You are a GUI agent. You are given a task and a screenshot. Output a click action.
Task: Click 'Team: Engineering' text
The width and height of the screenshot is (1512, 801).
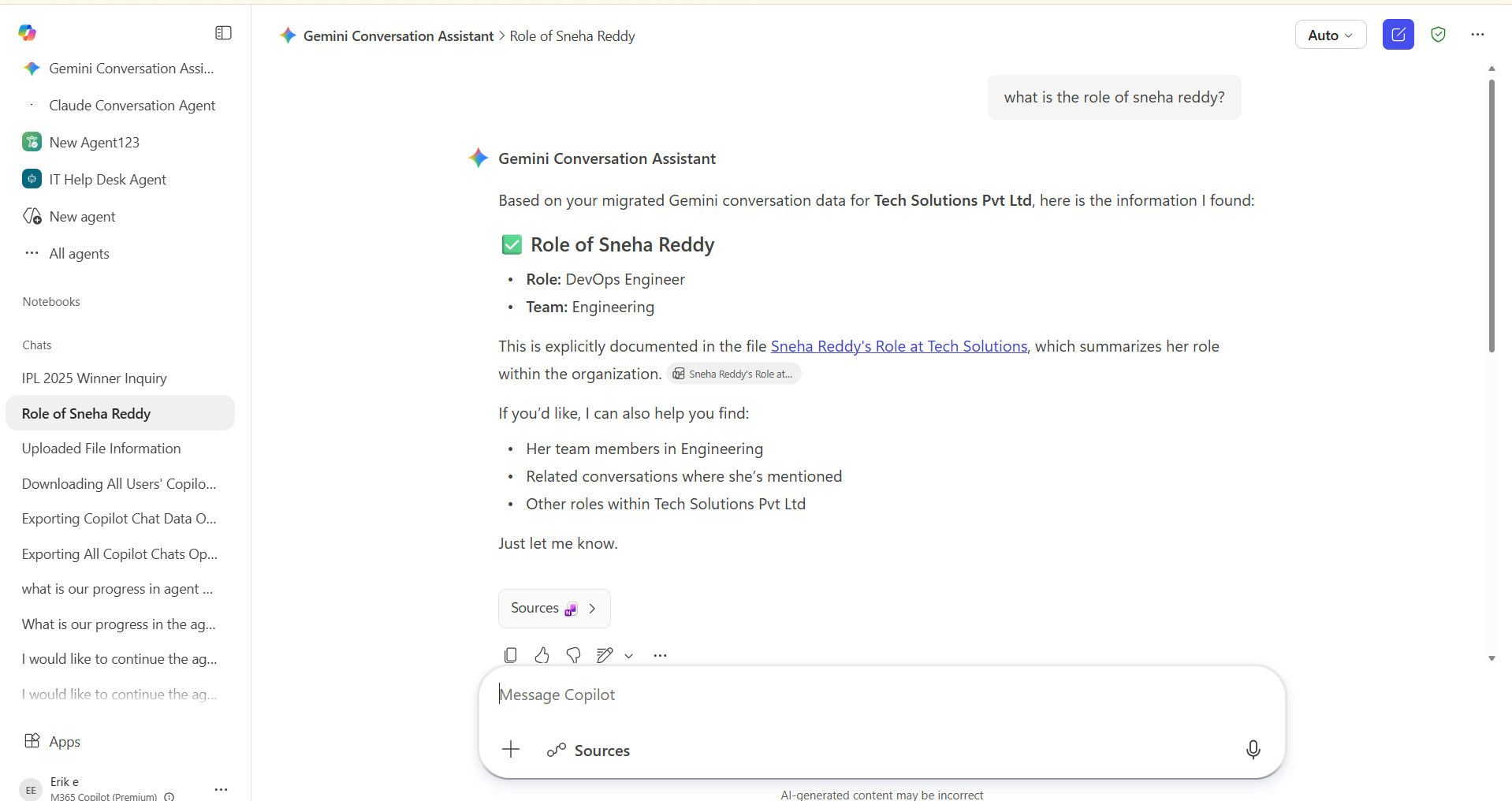(x=590, y=307)
